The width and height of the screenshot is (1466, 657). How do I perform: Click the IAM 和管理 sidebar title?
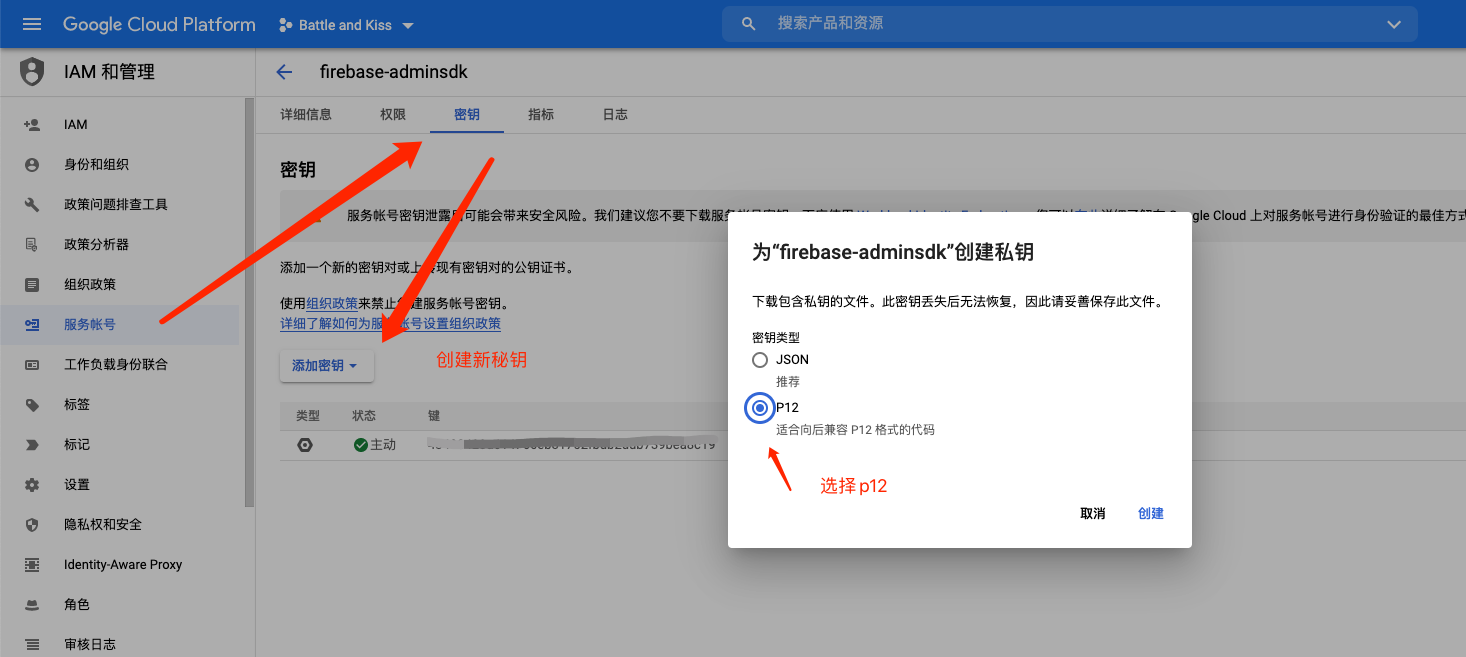point(109,72)
